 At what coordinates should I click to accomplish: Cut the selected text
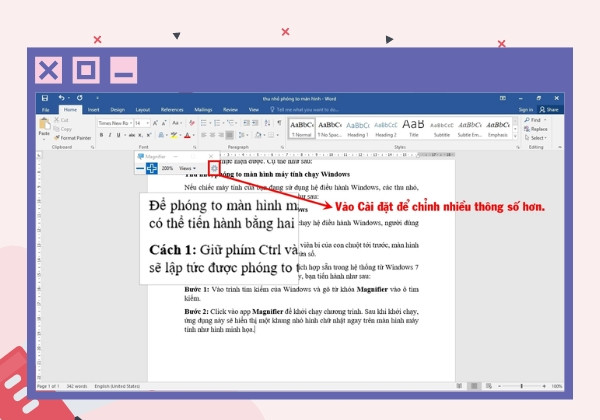point(61,120)
